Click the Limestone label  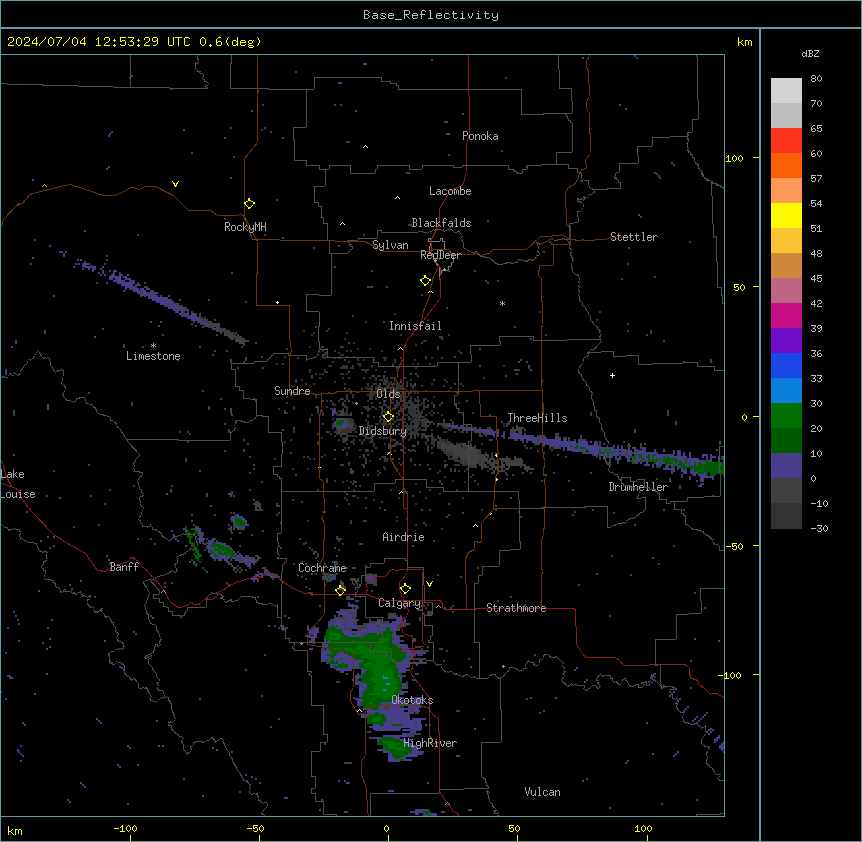click(x=153, y=356)
